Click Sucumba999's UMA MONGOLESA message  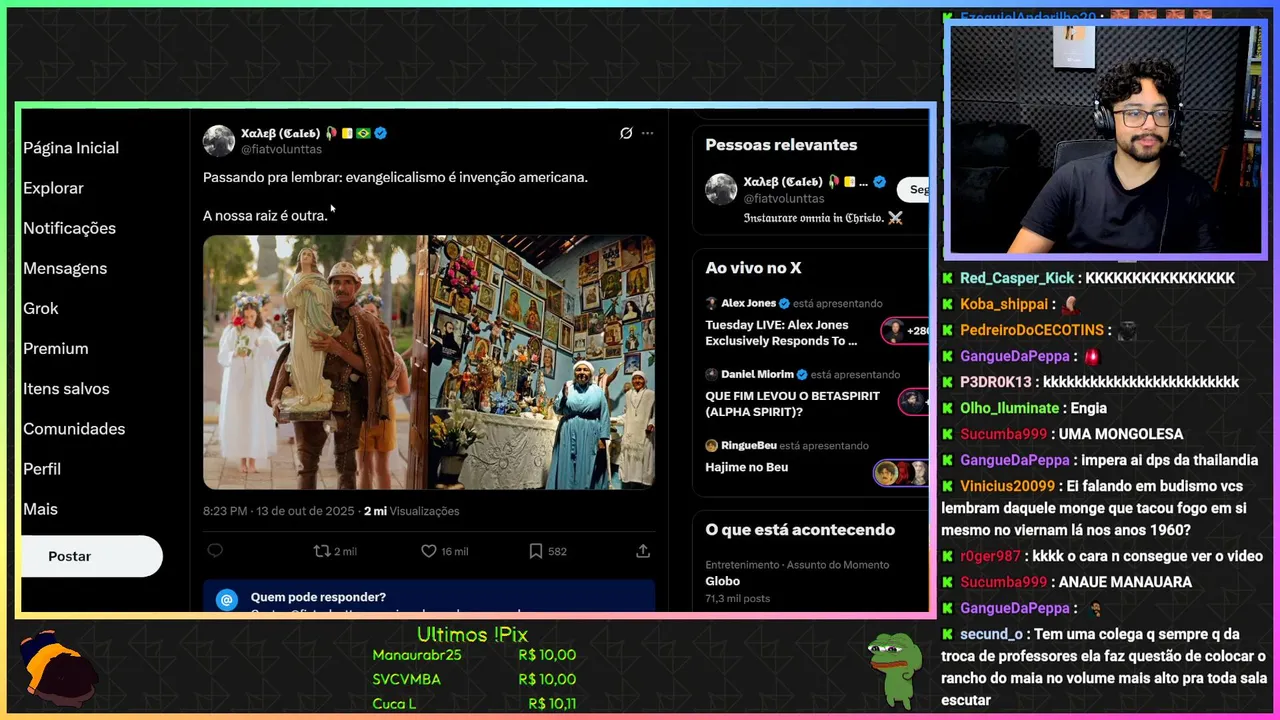[1120, 434]
